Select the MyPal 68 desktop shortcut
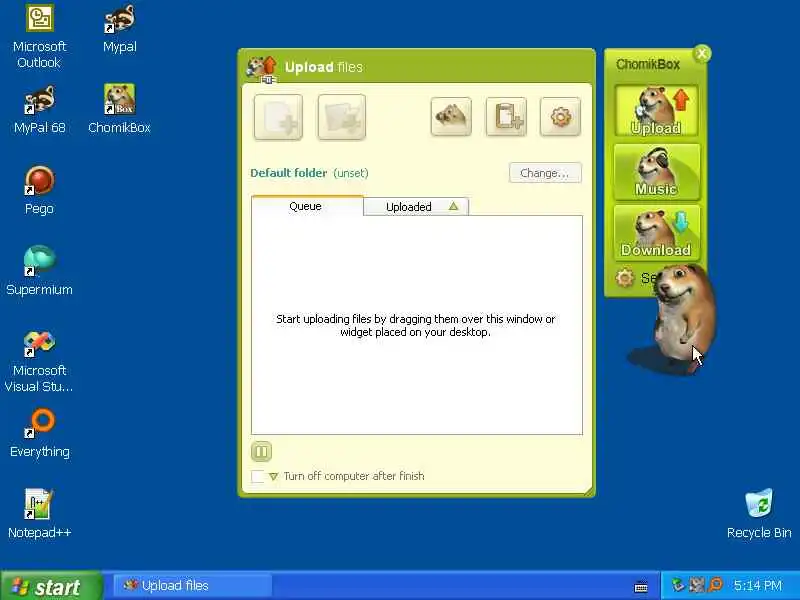This screenshot has width=800, height=600. click(39, 110)
